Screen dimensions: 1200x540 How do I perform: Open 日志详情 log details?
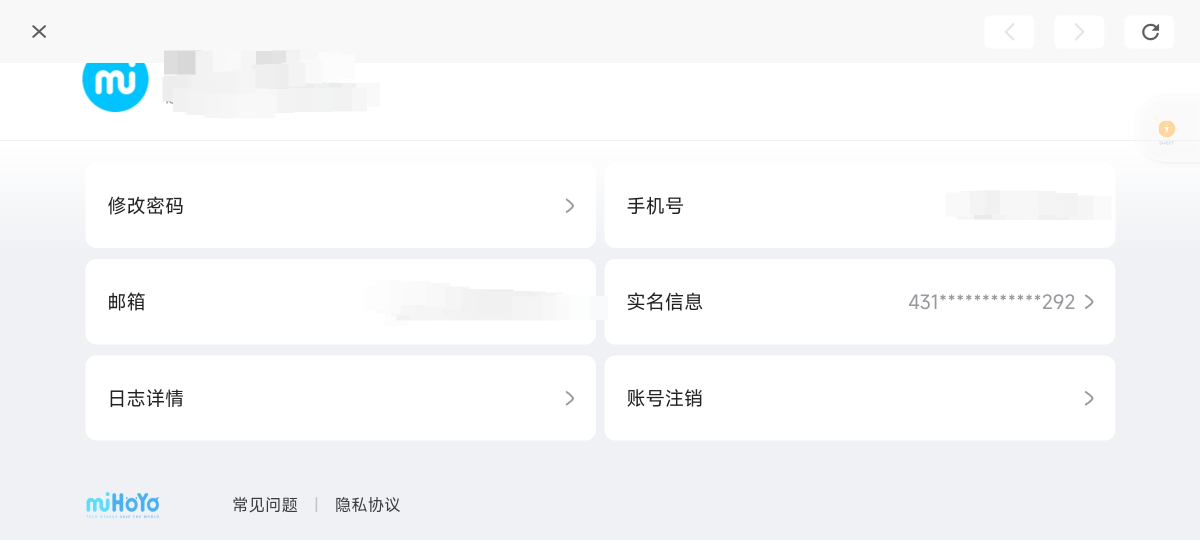point(340,398)
